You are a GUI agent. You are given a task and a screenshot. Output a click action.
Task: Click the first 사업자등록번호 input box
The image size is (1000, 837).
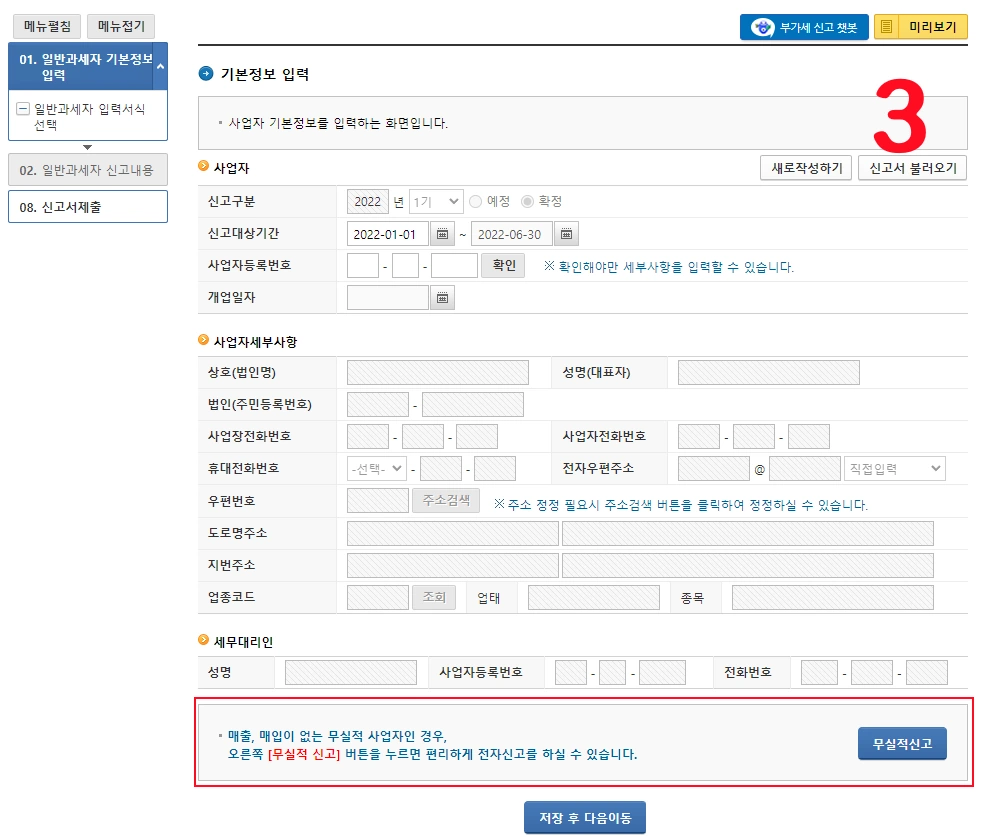click(362, 265)
